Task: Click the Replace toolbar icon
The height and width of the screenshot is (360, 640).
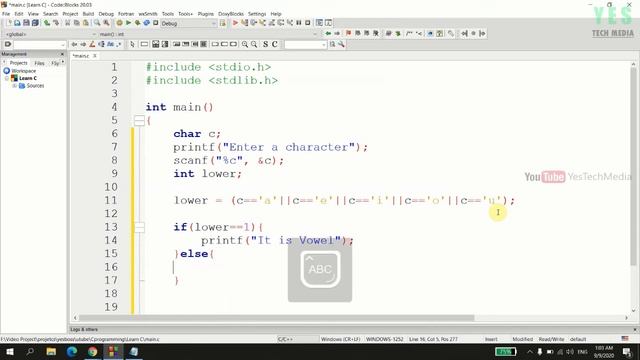Action: (x=106, y=23)
